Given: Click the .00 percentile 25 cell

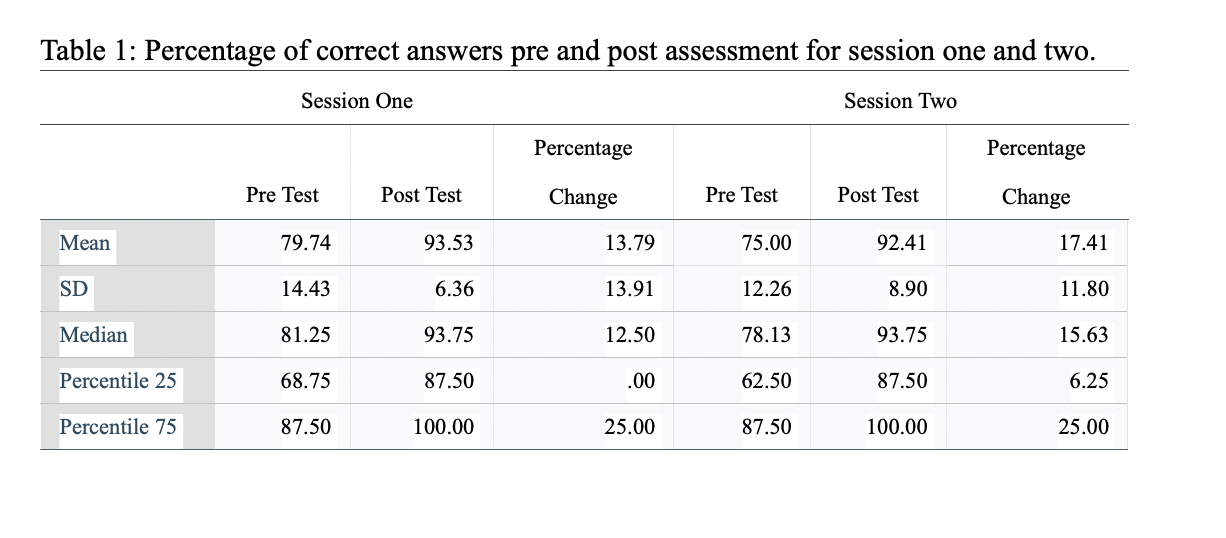Looking at the screenshot, I should click(x=641, y=381).
